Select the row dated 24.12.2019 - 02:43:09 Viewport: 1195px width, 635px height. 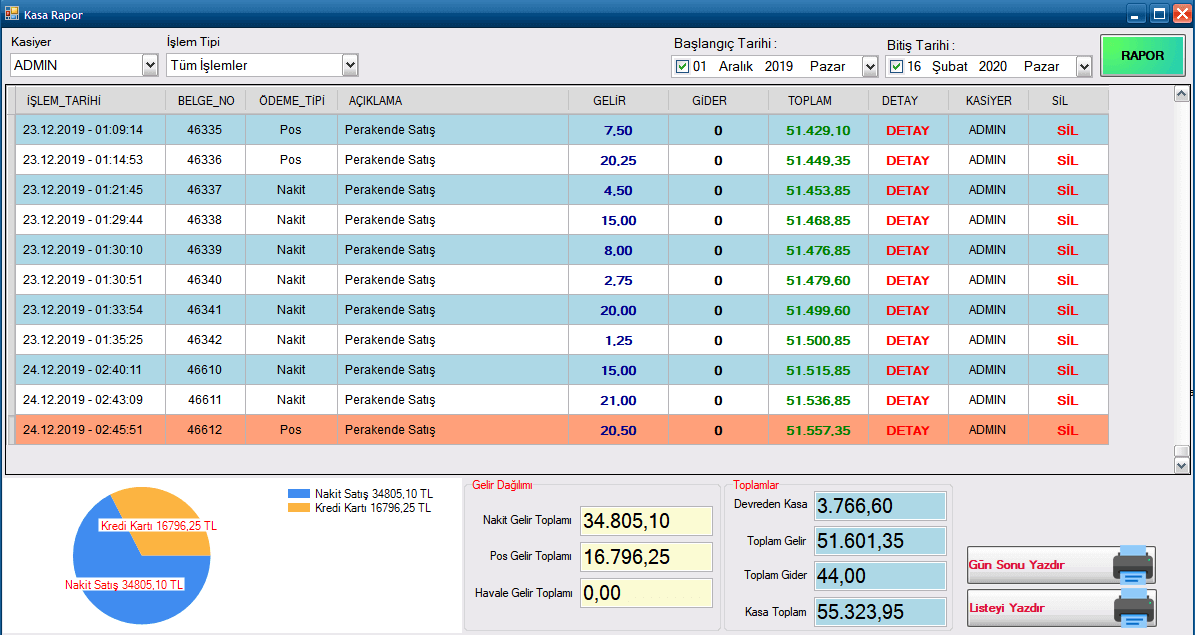[562, 400]
